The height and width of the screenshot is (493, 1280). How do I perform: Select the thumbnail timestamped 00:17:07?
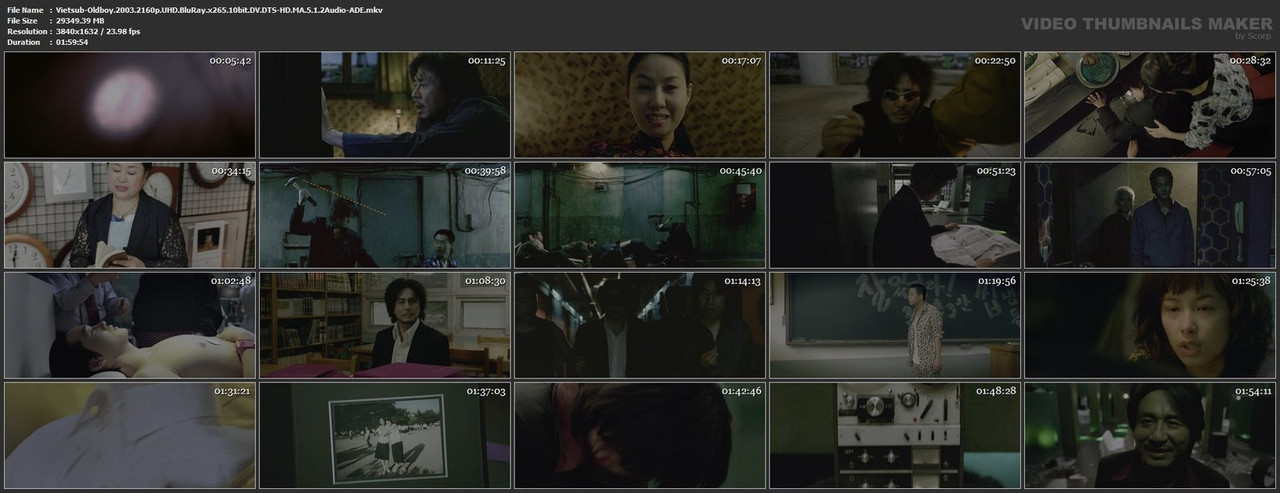click(x=640, y=104)
